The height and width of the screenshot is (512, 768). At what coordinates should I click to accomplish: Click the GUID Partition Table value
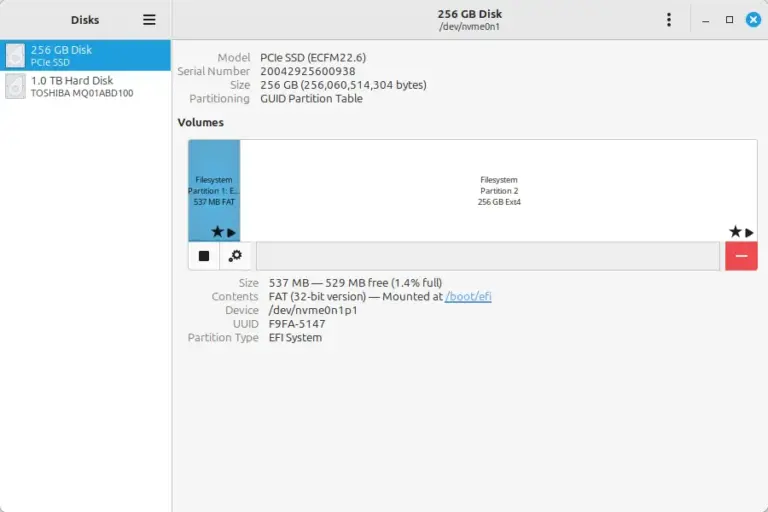pos(312,98)
